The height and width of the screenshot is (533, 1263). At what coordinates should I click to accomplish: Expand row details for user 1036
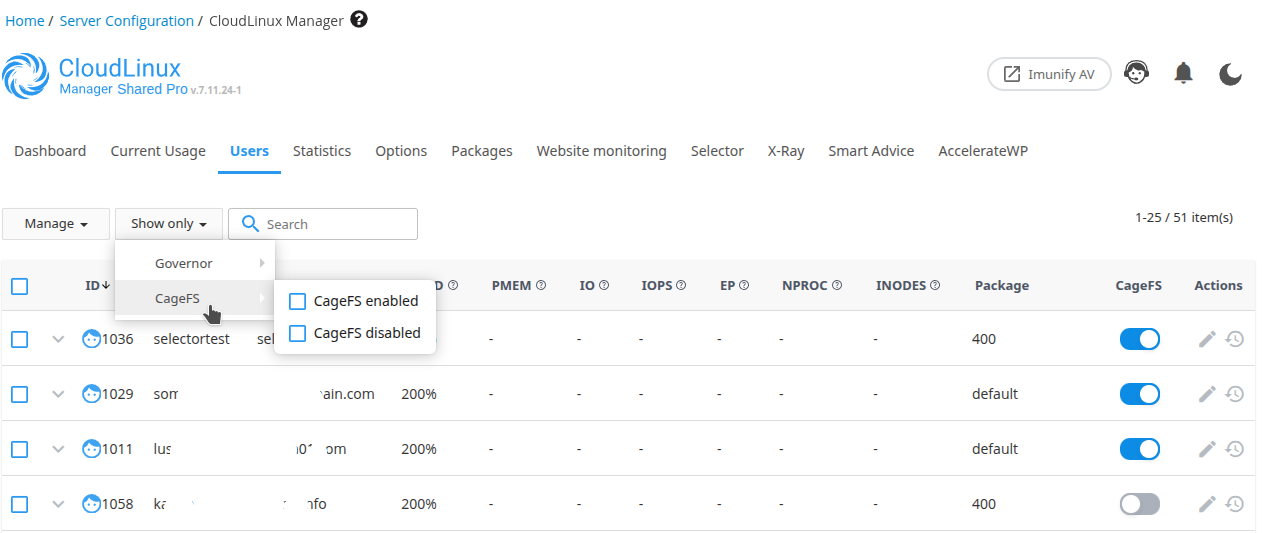click(x=58, y=339)
